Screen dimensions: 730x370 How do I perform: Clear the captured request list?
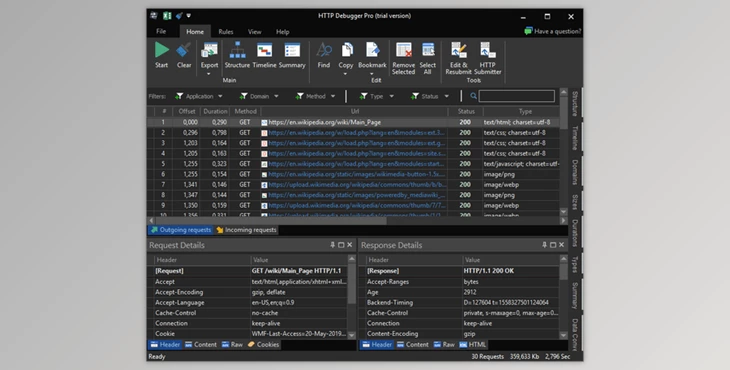point(184,55)
